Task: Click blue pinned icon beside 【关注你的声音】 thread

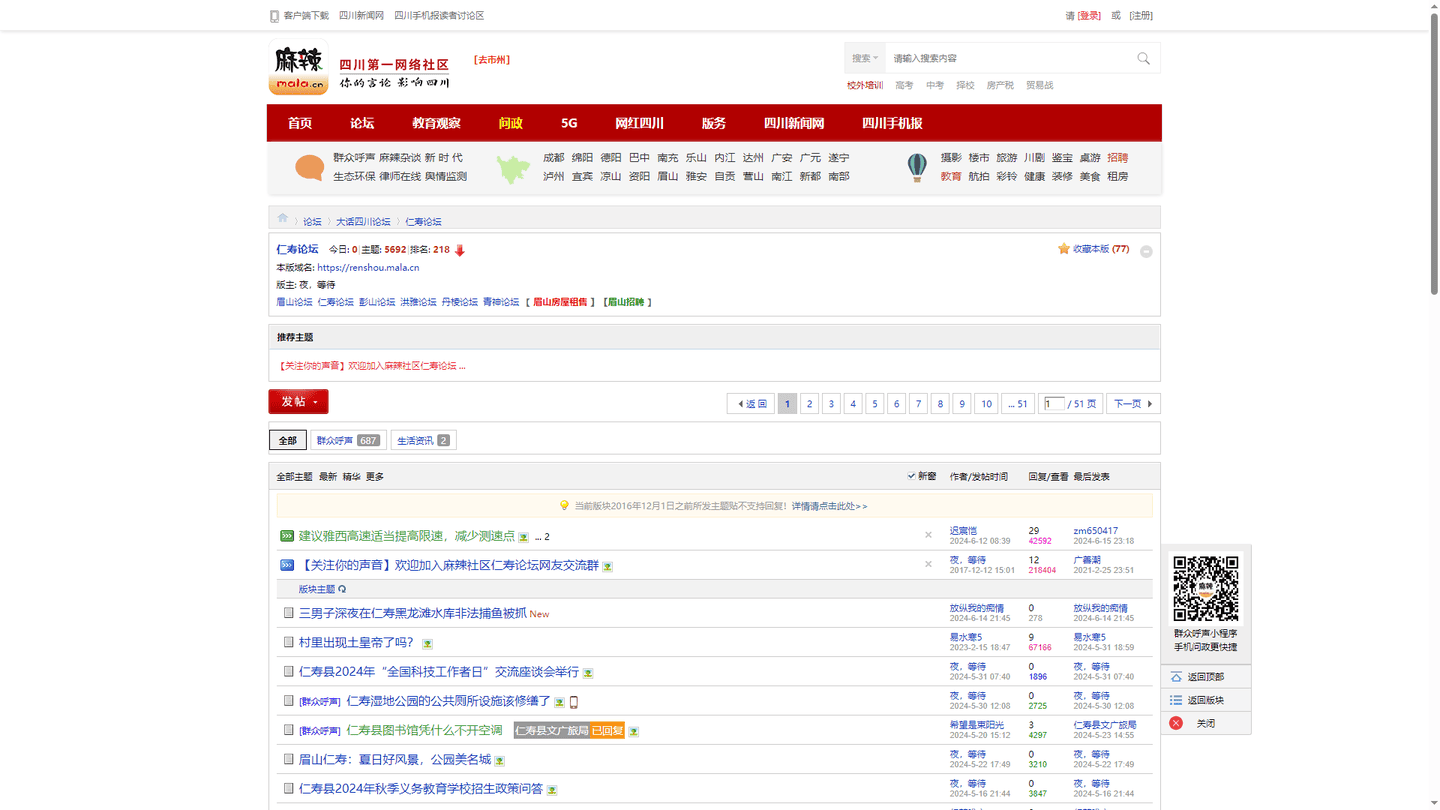Action: [x=287, y=565]
